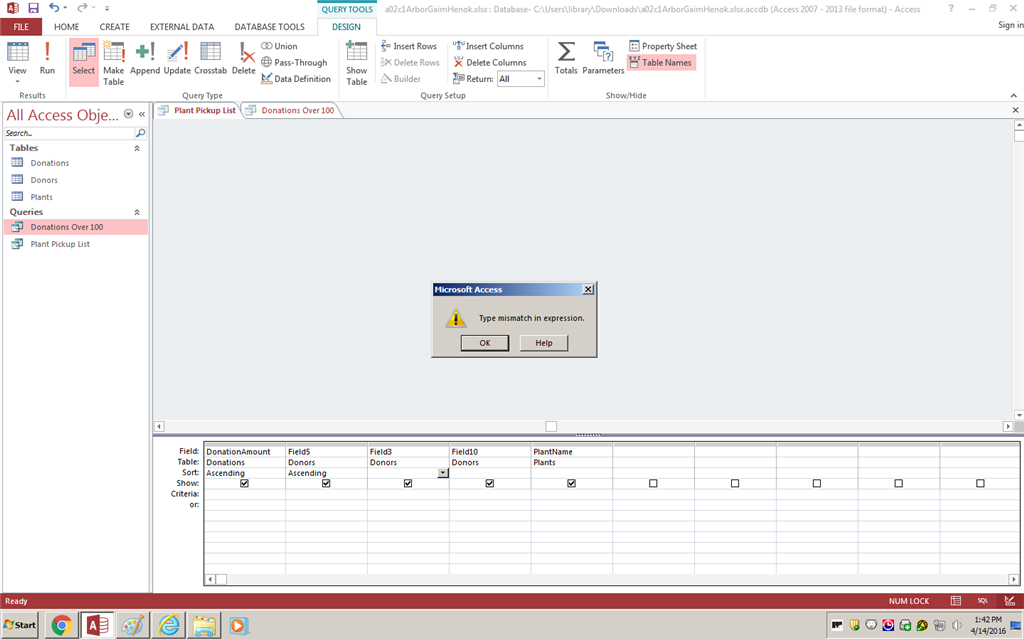Open Windows Start menu
The image size is (1024, 640).
coord(20,625)
